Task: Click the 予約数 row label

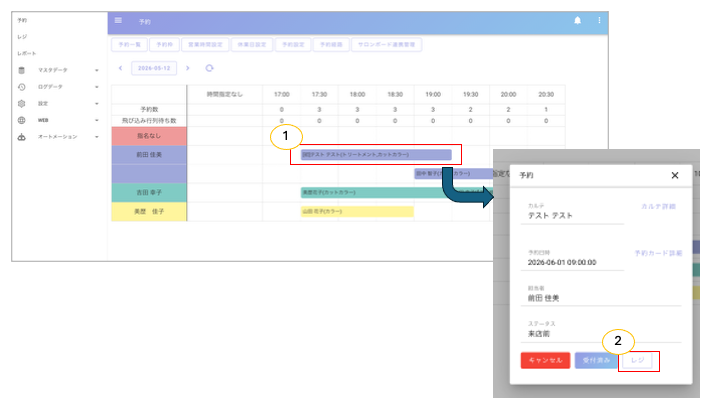Action: 149,109
